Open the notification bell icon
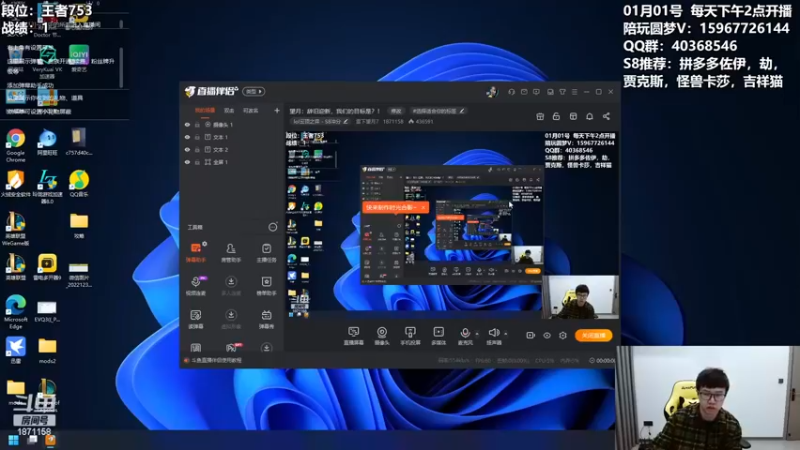Image resolution: width=800 pixels, height=450 pixels. [x=589, y=116]
